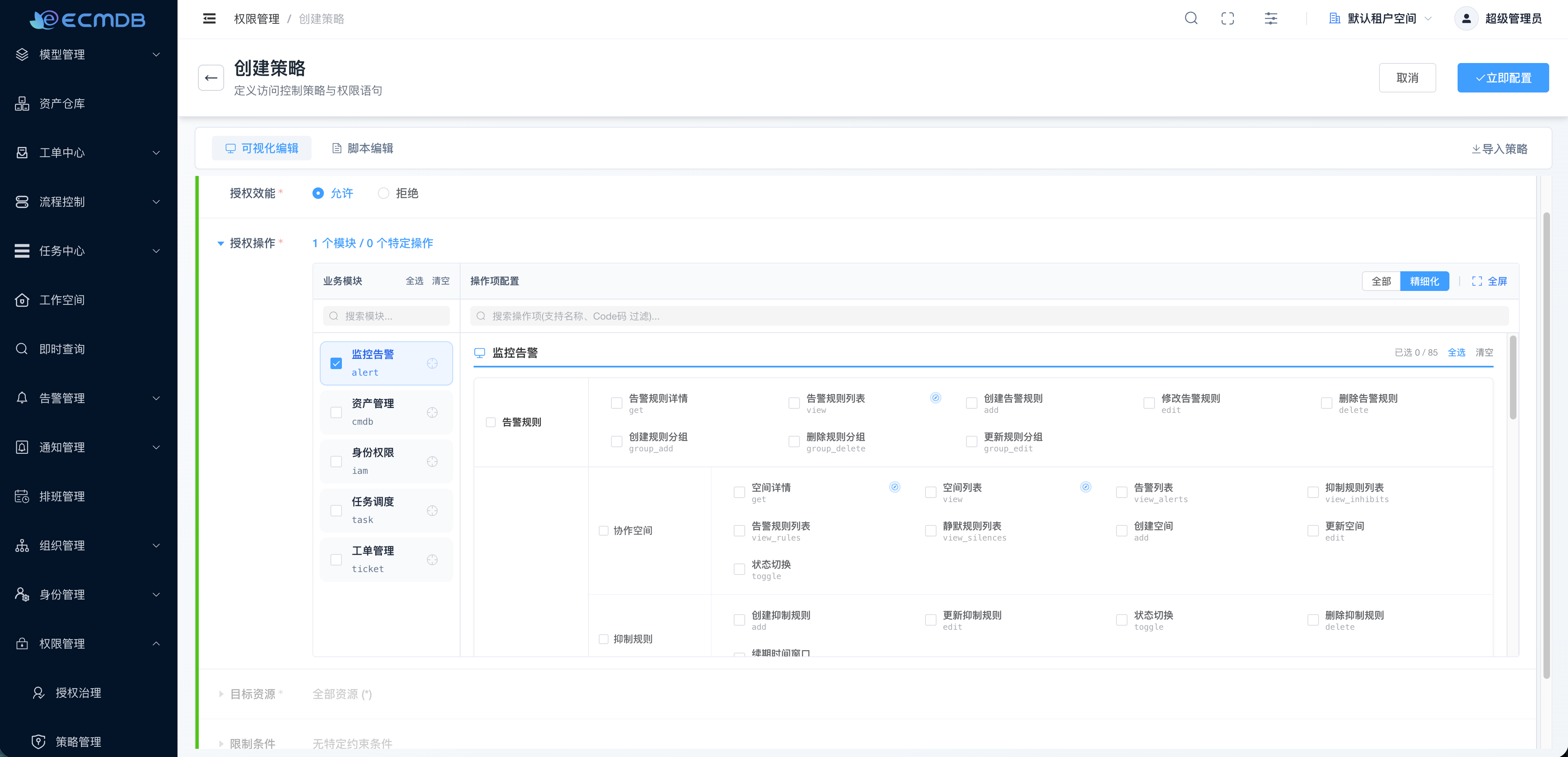Open the global search icon

coord(1191,19)
